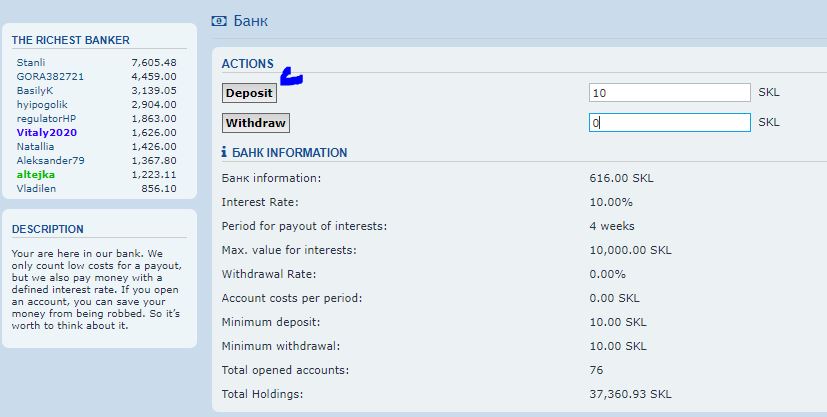The width and height of the screenshot is (827, 417).
Task: Open the GORA382721 banker profile link
Action: (x=50, y=76)
